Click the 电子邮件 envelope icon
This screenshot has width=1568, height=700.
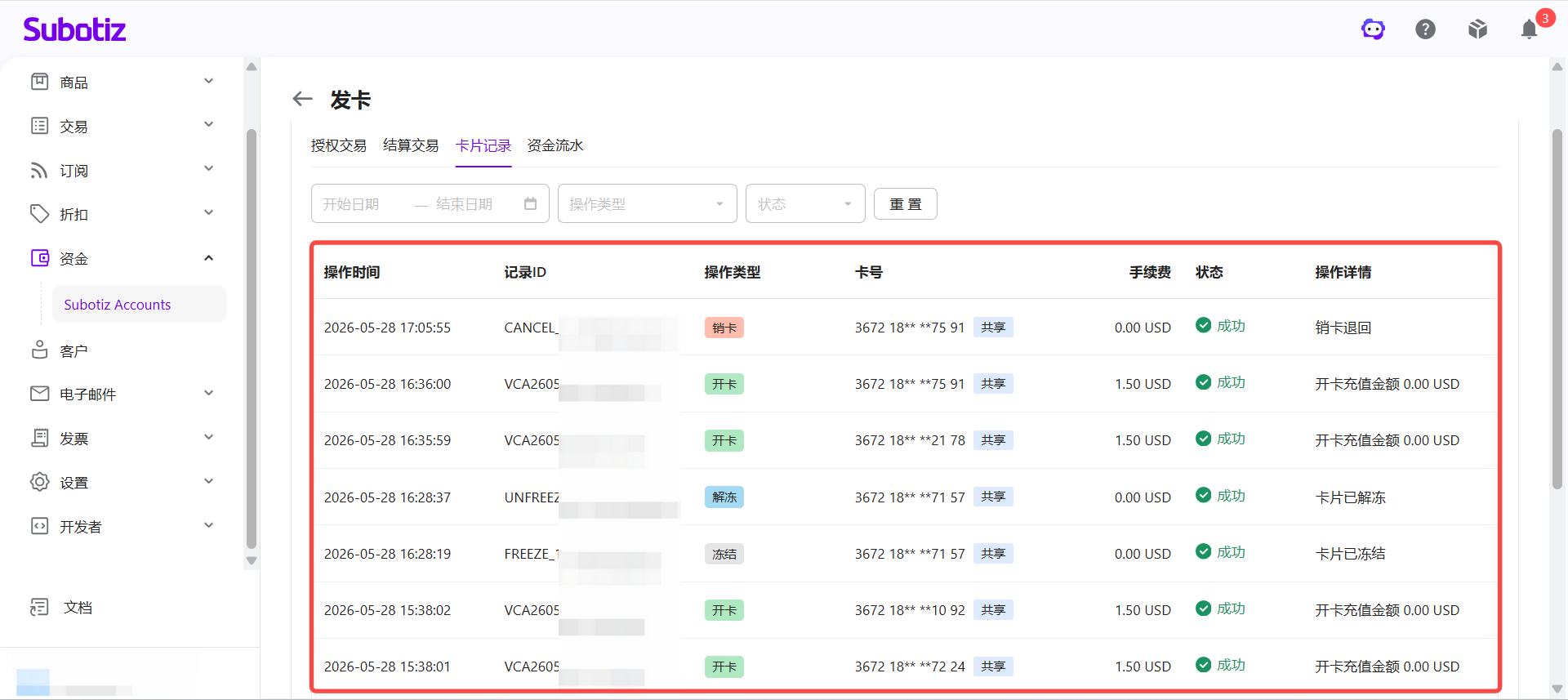coord(39,394)
